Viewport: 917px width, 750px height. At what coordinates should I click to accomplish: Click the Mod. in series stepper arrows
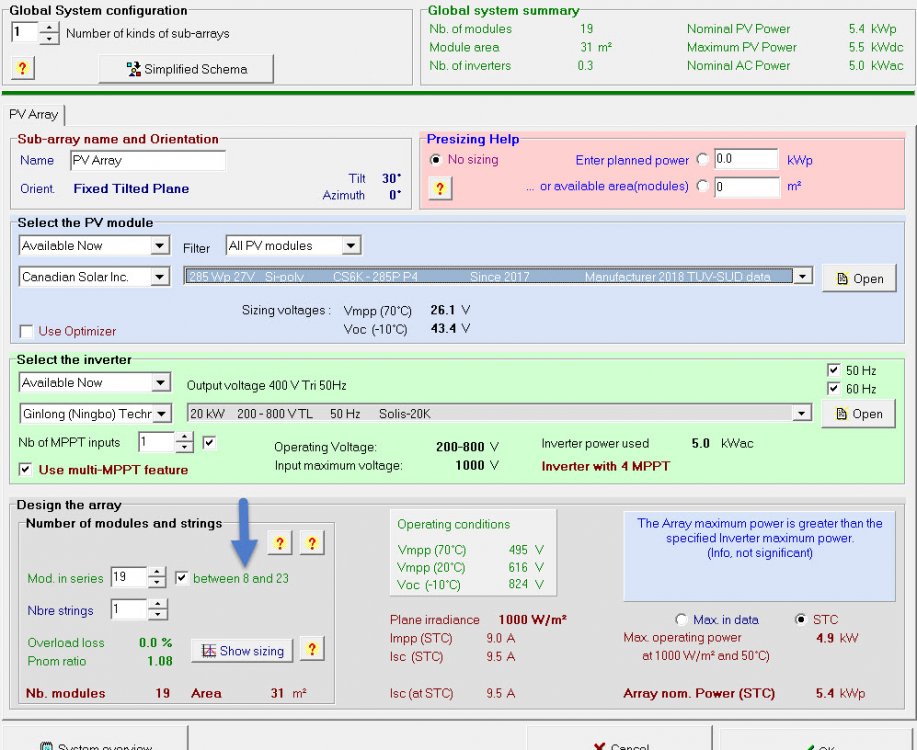coord(157,577)
